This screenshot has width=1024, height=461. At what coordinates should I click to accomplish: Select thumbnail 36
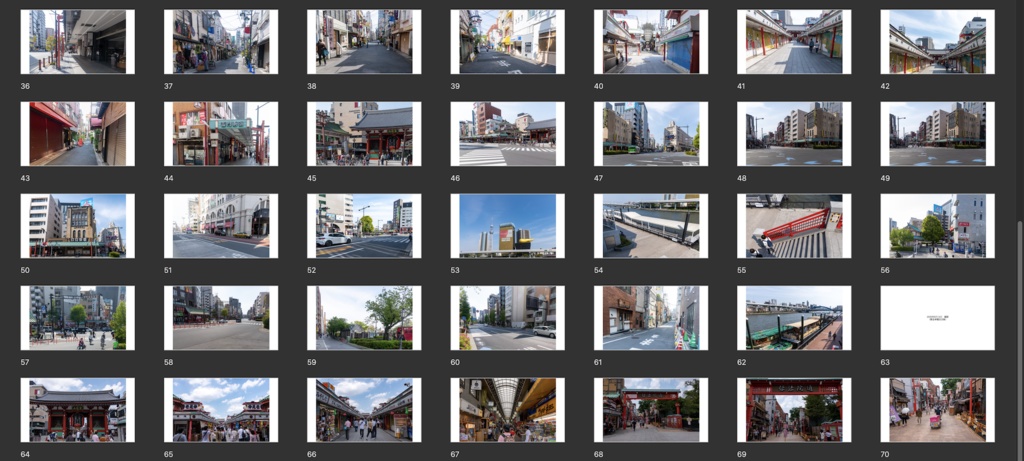78,42
